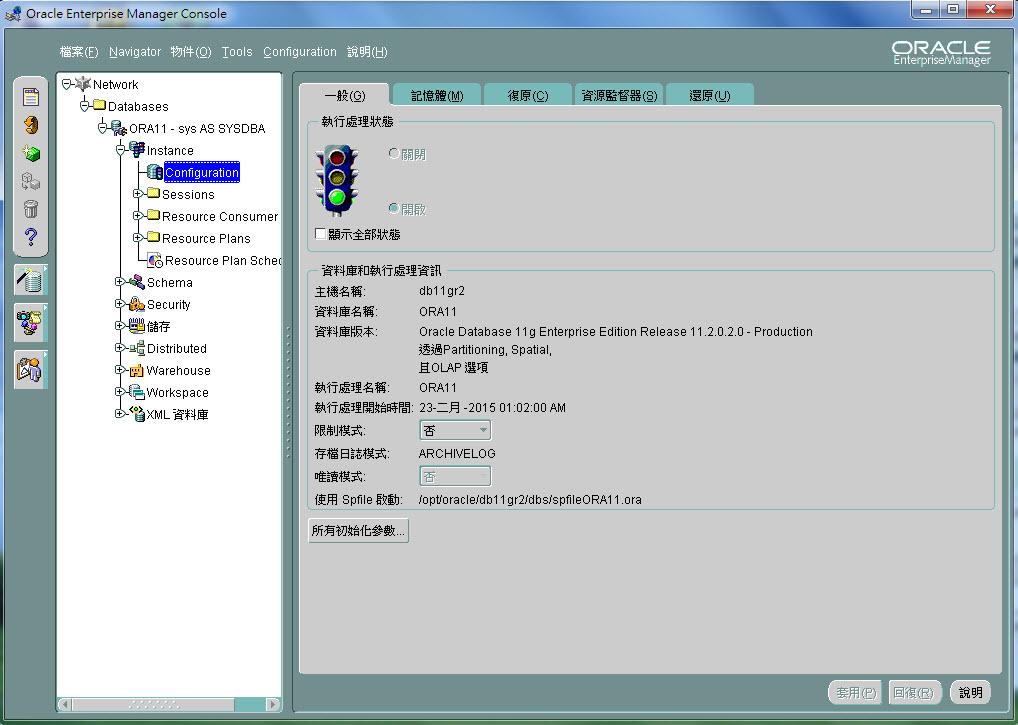Switch to the 記憶體(M) tab

click(x=437, y=95)
